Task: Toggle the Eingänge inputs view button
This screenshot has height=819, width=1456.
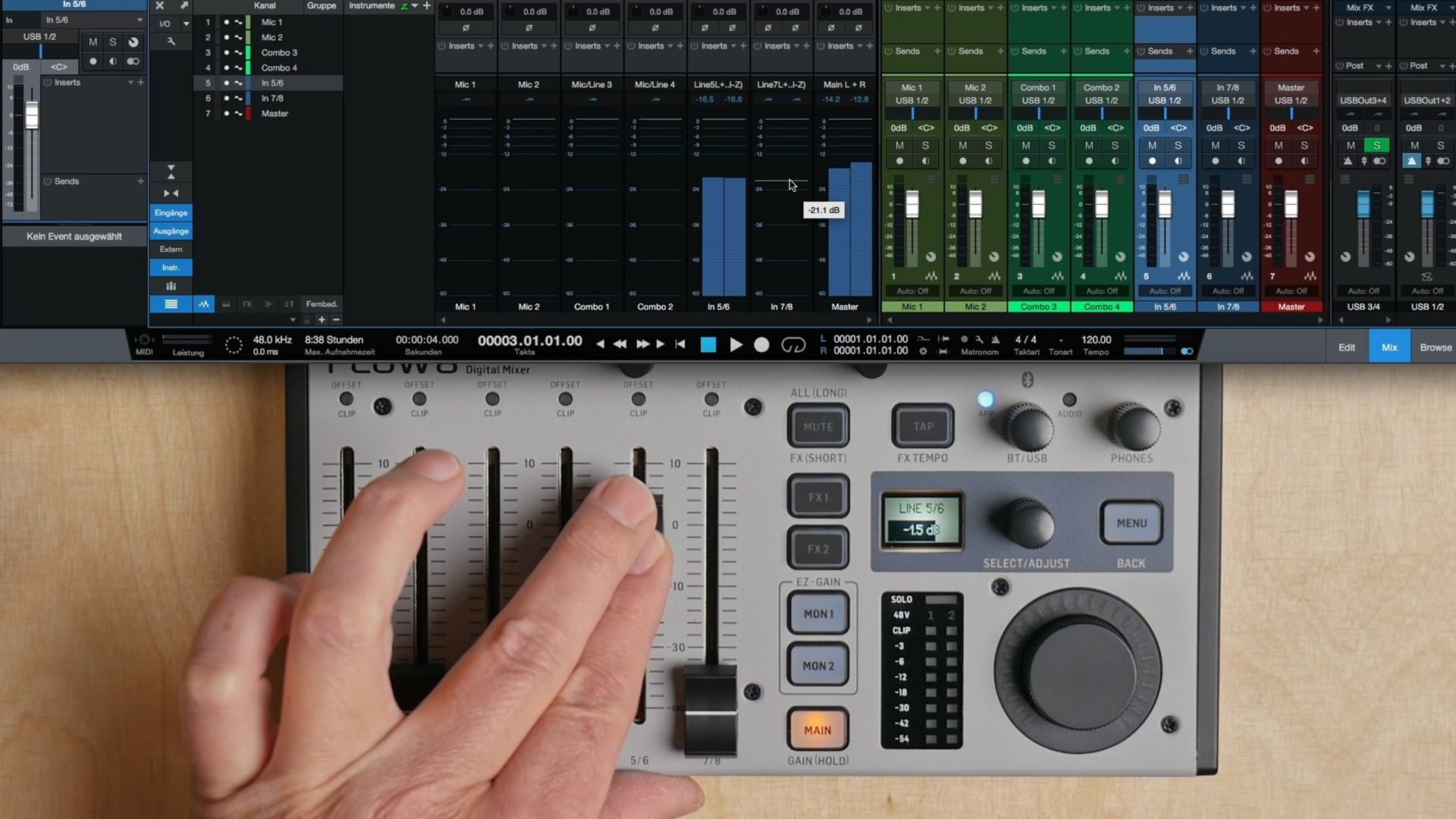Action: (171, 213)
